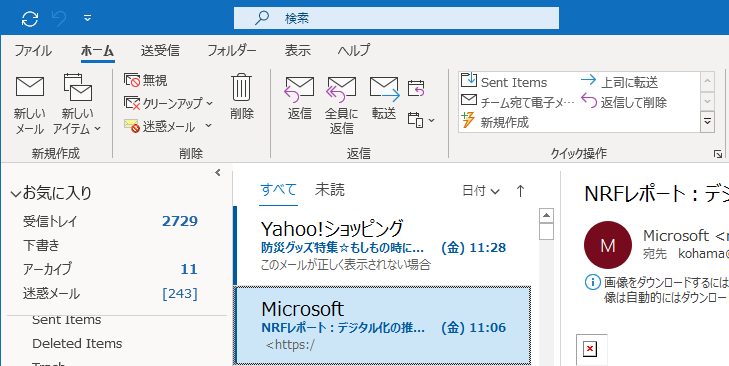Click the 無視 ignore conversation button
Image resolution: width=729 pixels, height=366 pixels.
click(x=146, y=80)
